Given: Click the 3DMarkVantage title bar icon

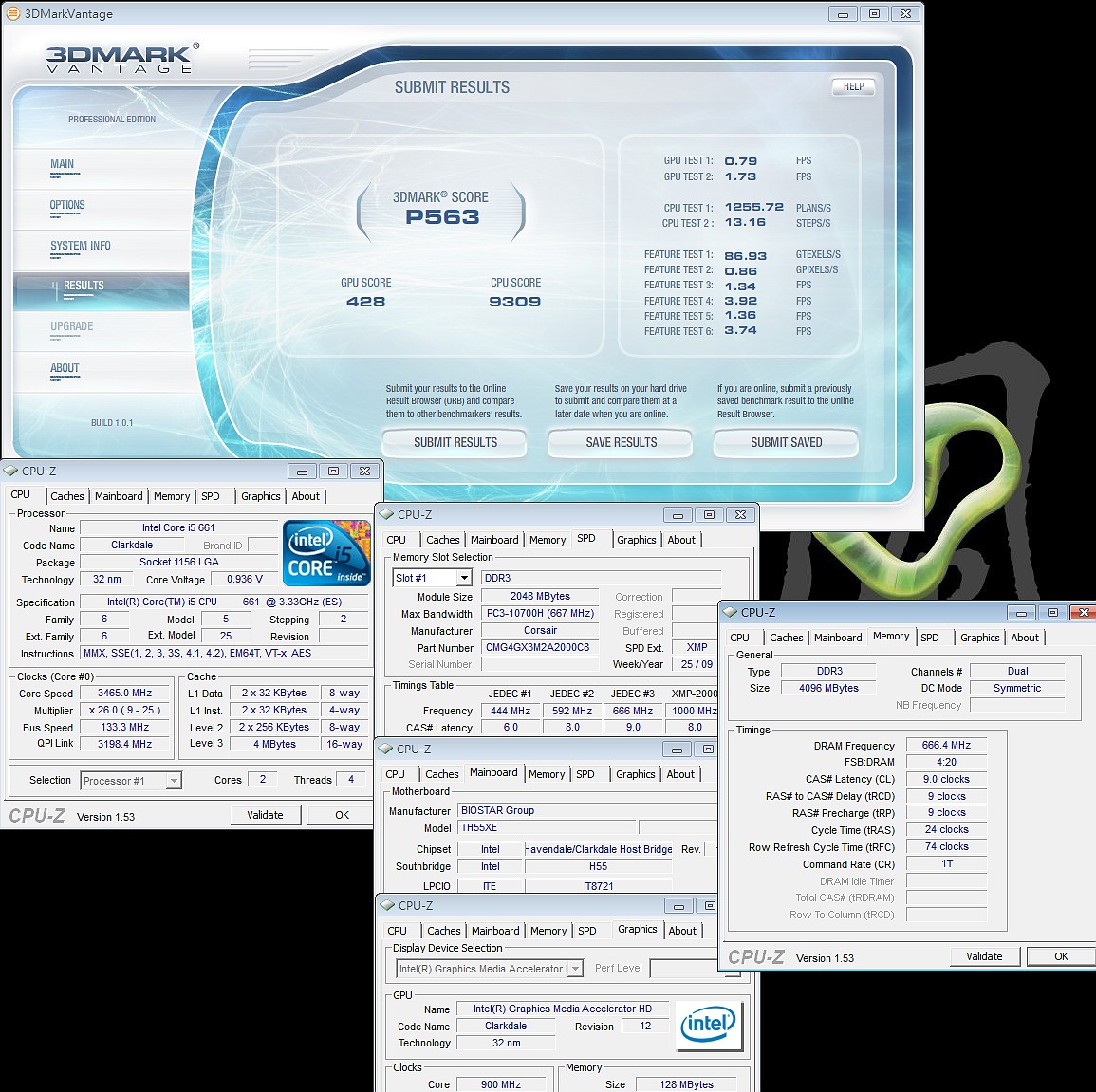Looking at the screenshot, I should [12, 13].
